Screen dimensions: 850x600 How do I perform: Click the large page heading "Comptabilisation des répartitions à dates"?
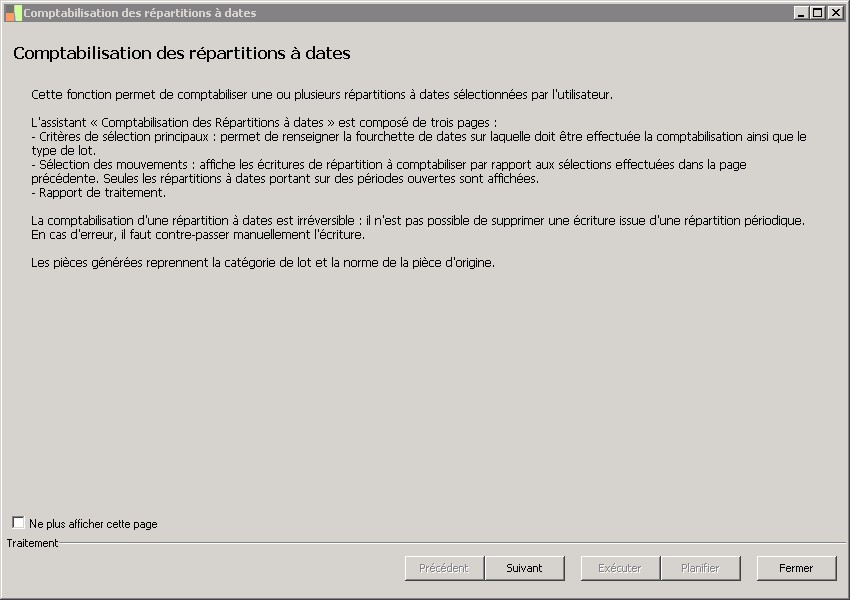[x=182, y=53]
